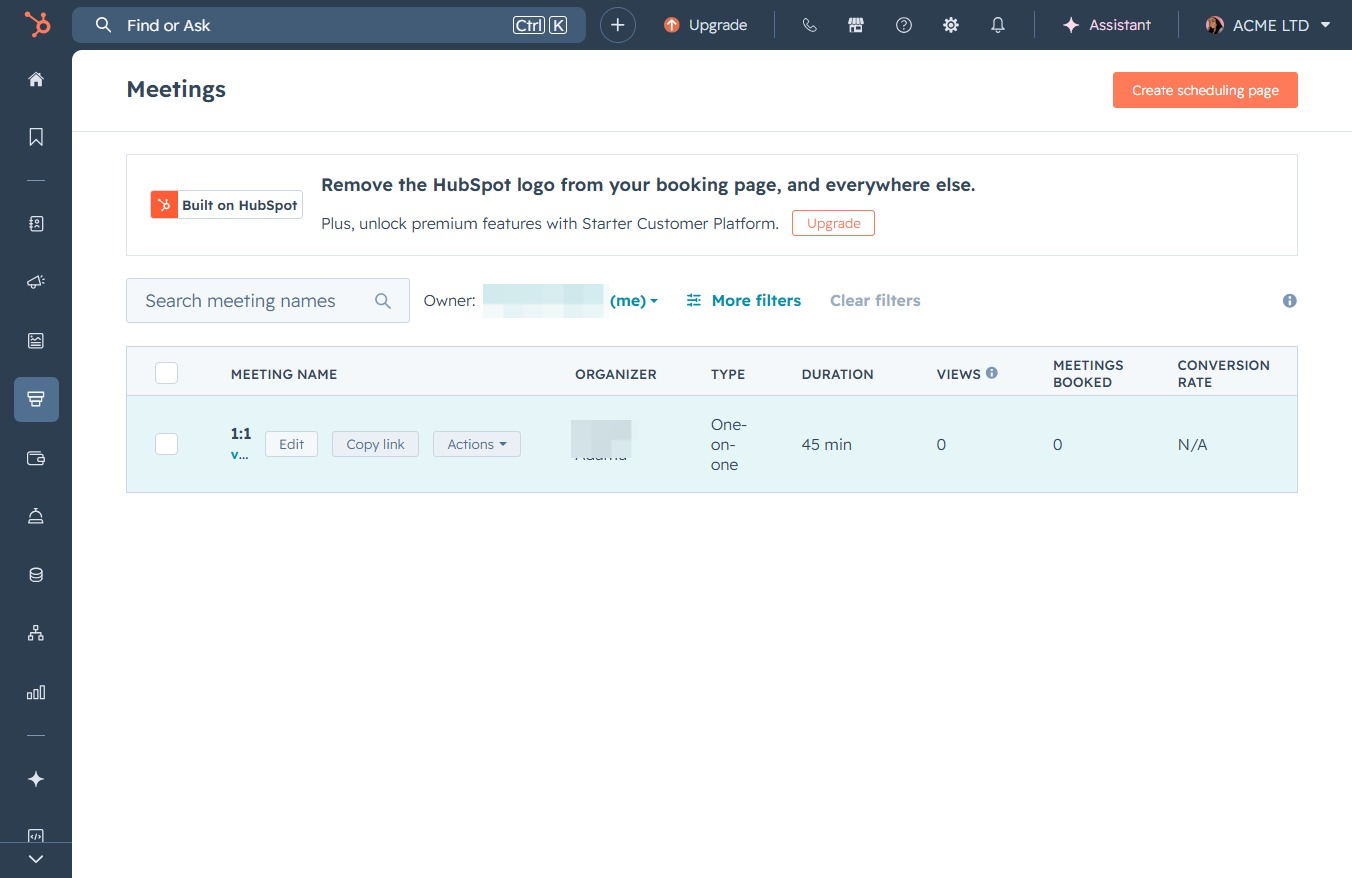Click the Edit button for the meeting
Screen dimensions: 1352x878
[x=291, y=444]
